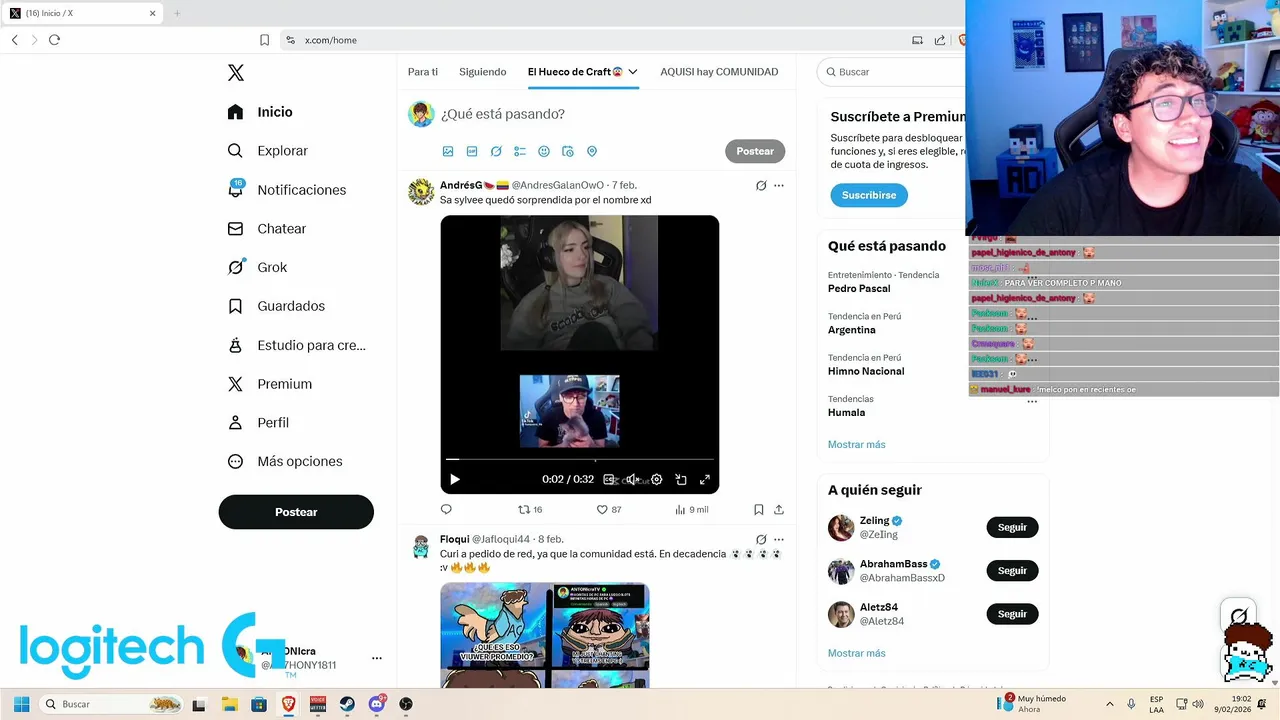Follow Aletz84 with Seguir button
1280x720 pixels.
pyautogui.click(x=1012, y=614)
